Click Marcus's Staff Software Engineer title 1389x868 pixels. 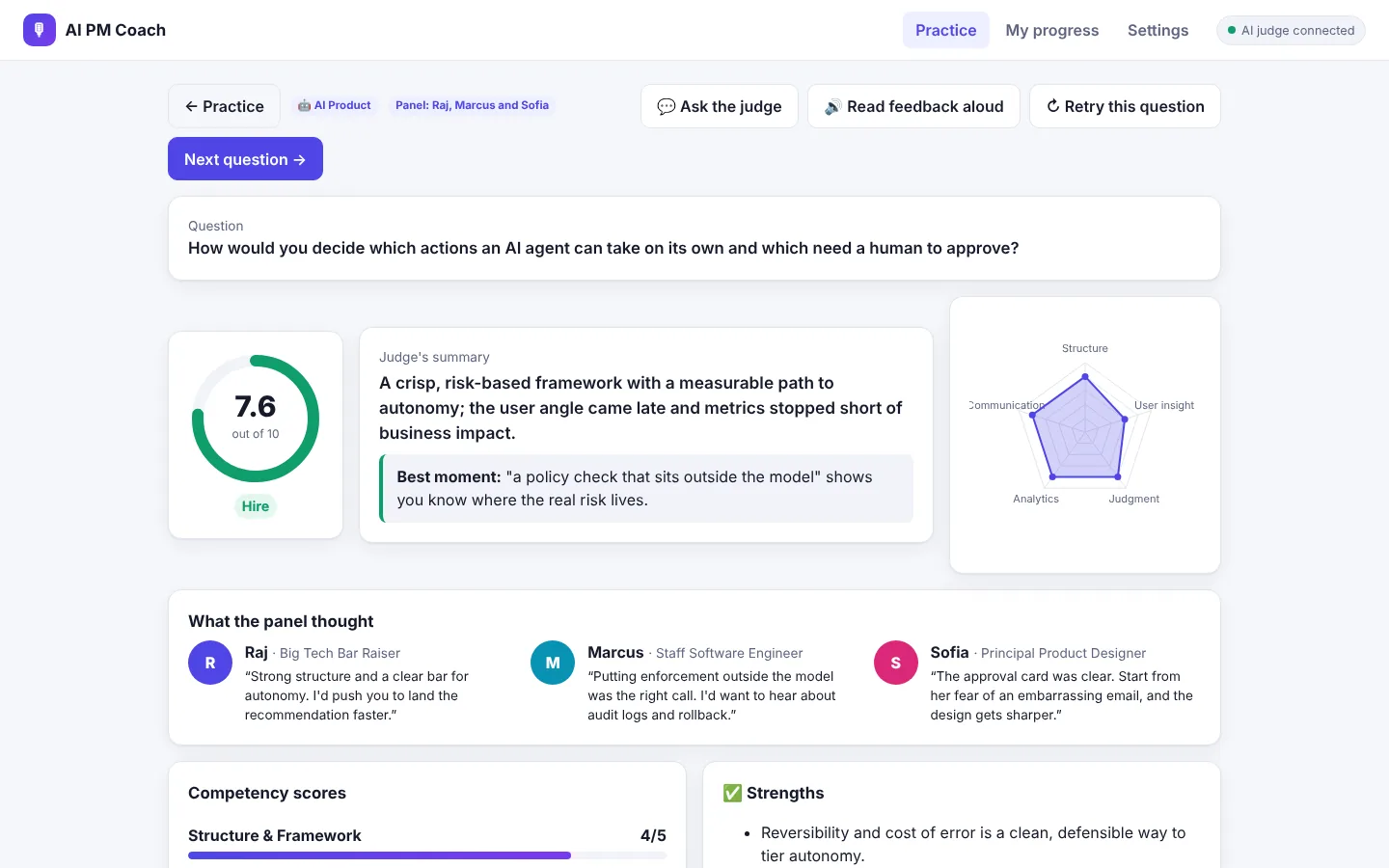729,653
